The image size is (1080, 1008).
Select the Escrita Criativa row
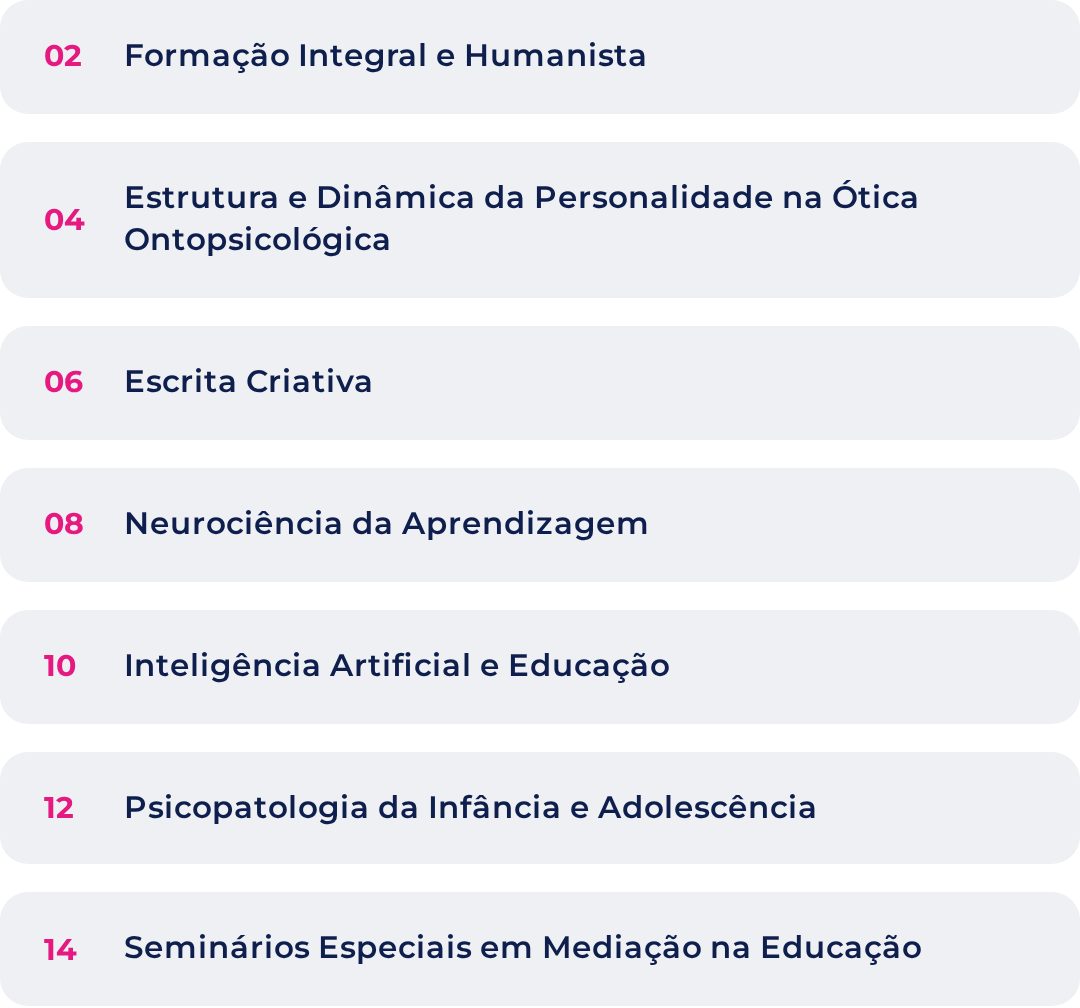coord(540,383)
